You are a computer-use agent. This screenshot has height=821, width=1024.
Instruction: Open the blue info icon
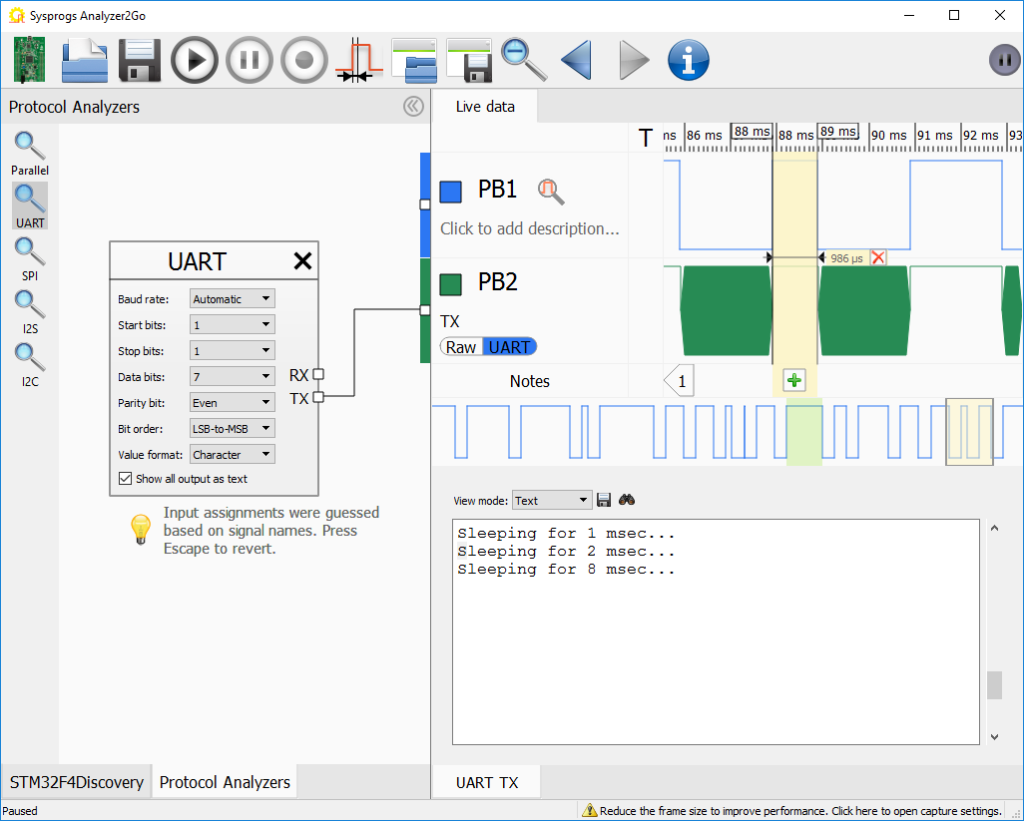(x=688, y=60)
